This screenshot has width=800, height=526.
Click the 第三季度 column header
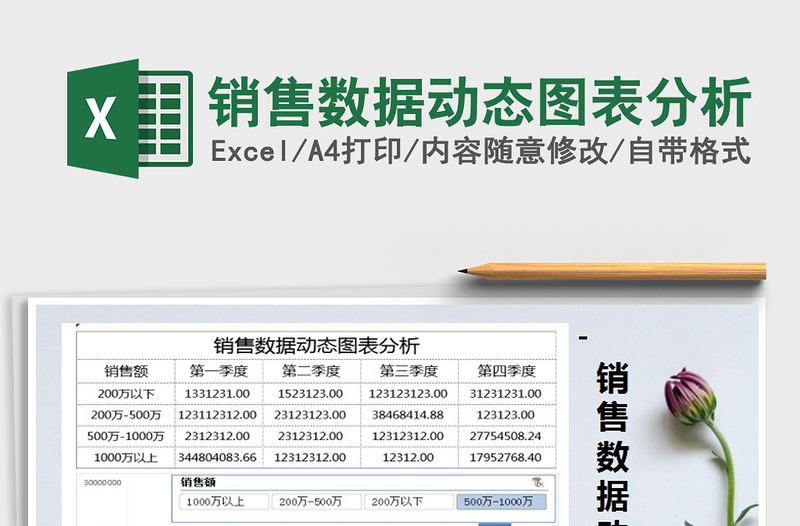[409, 371]
